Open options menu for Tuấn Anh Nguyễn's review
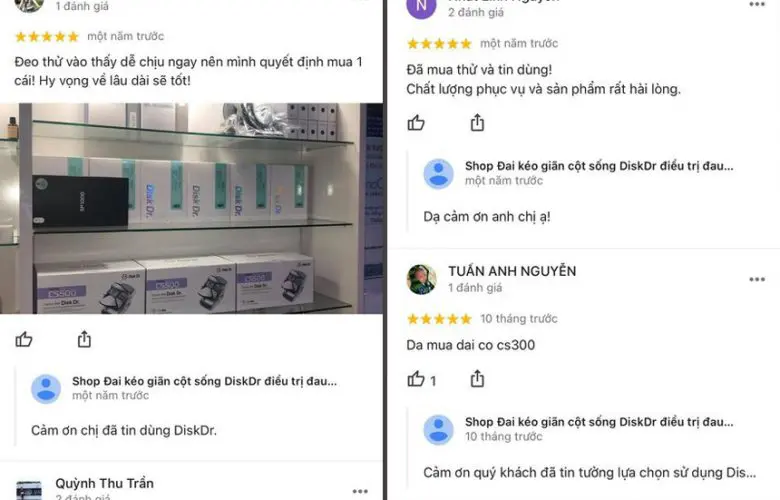Screen dimensions: 780x500 pos(757,280)
